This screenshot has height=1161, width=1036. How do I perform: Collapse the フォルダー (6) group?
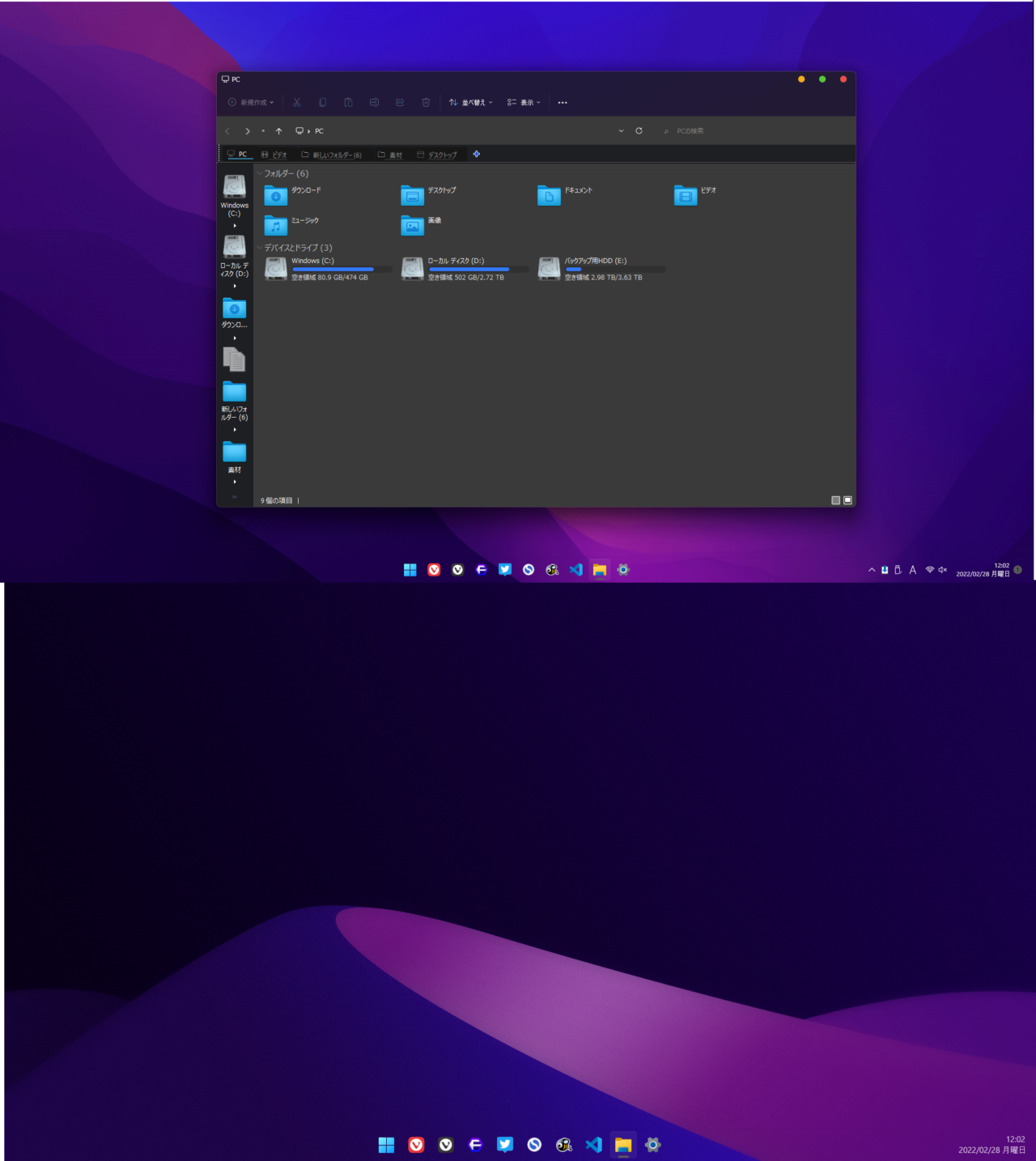point(259,173)
